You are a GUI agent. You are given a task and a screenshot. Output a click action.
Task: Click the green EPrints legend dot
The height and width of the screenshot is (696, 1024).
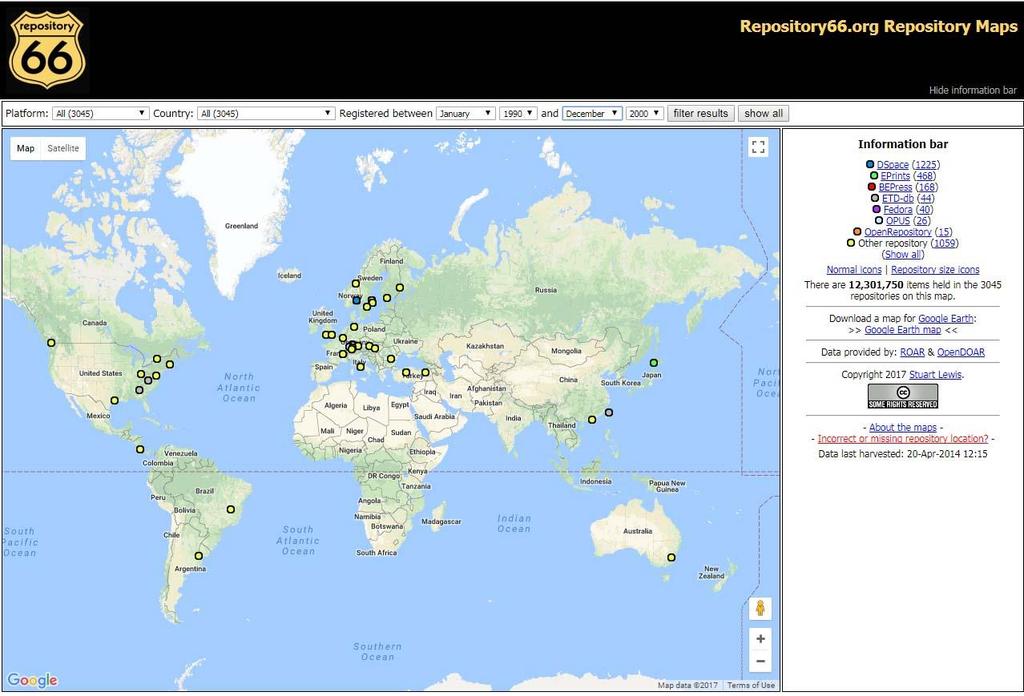coord(874,176)
